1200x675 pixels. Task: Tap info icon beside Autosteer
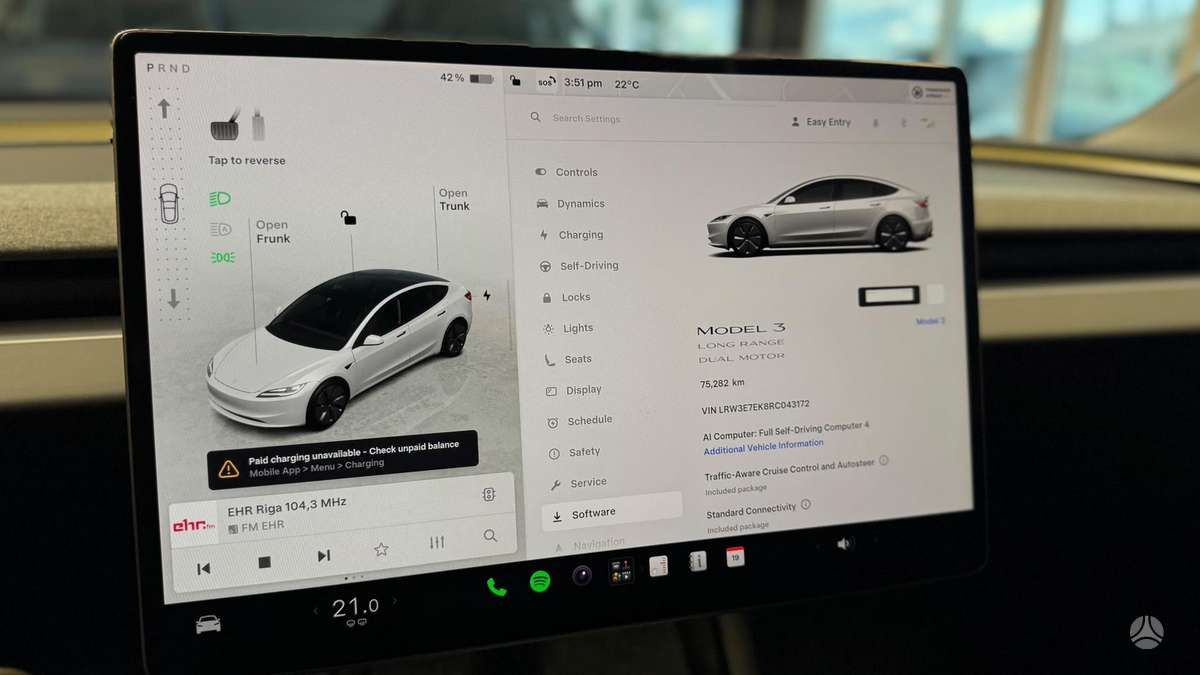(x=884, y=461)
